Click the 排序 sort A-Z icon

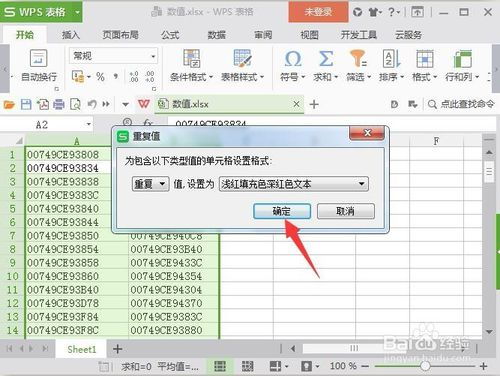391,59
